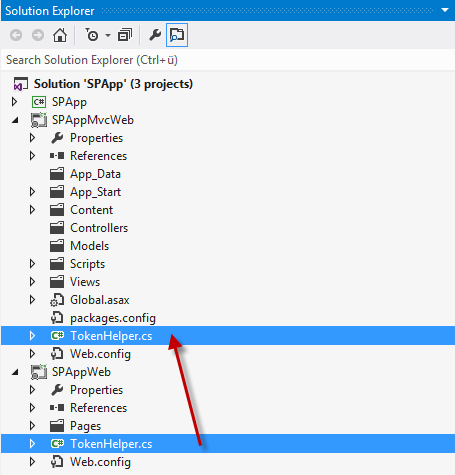455x475 pixels.
Task: Click the Pages folder icon
Action: coord(57,426)
